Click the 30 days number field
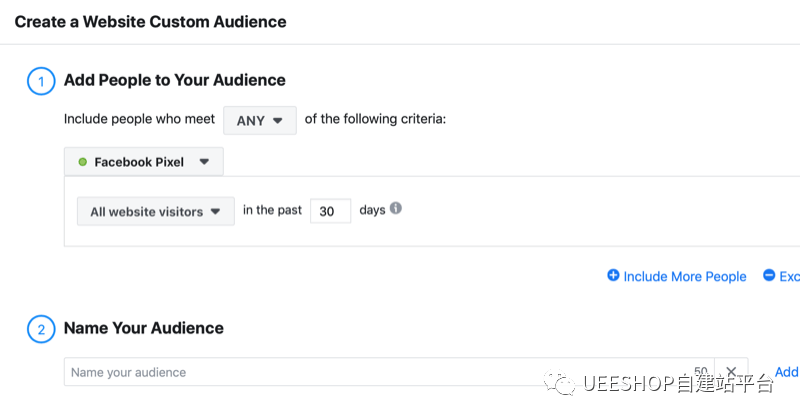800x418 pixels. pos(330,211)
